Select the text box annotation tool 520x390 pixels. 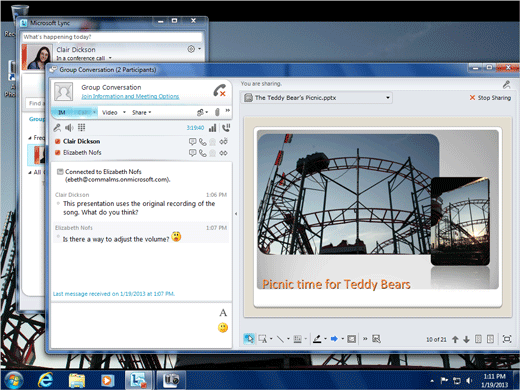[263, 339]
